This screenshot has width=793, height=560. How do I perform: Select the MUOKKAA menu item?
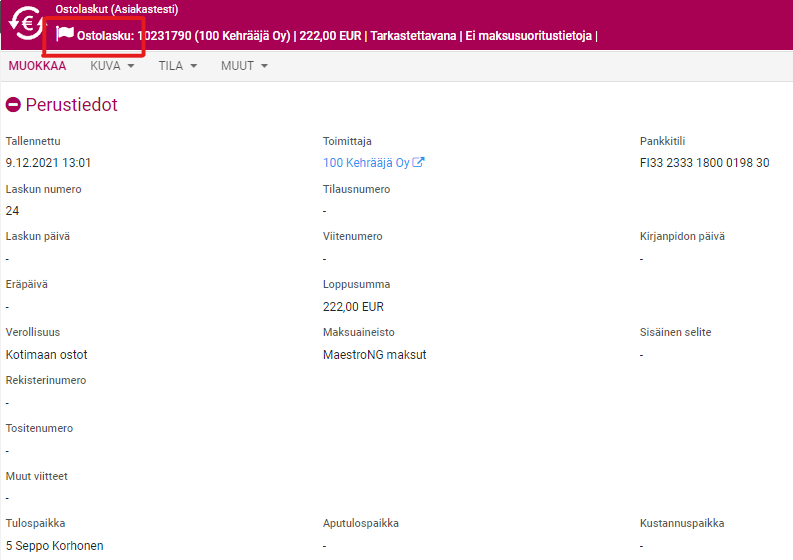pyautogui.click(x=37, y=66)
